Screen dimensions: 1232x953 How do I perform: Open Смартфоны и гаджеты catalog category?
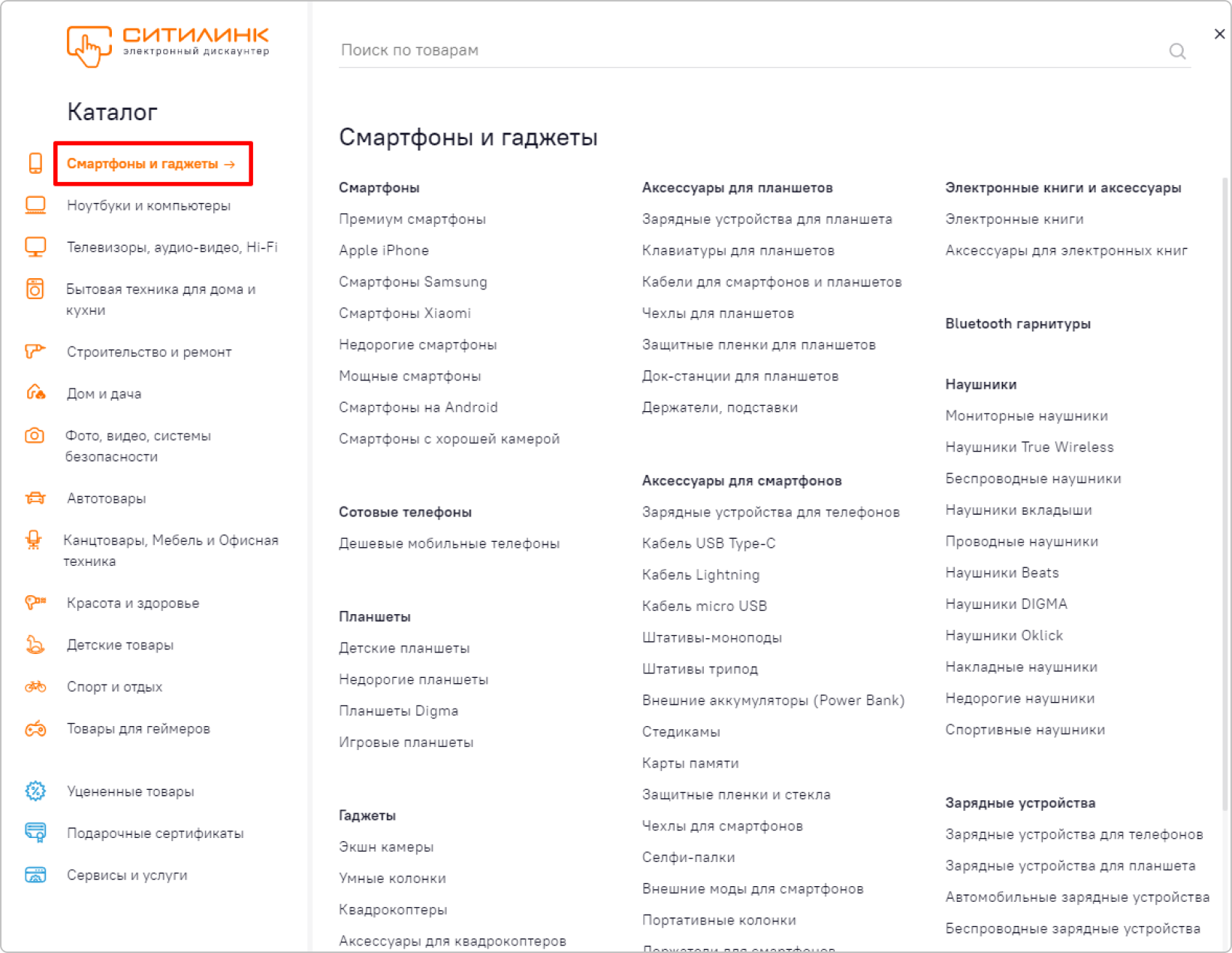click(151, 164)
